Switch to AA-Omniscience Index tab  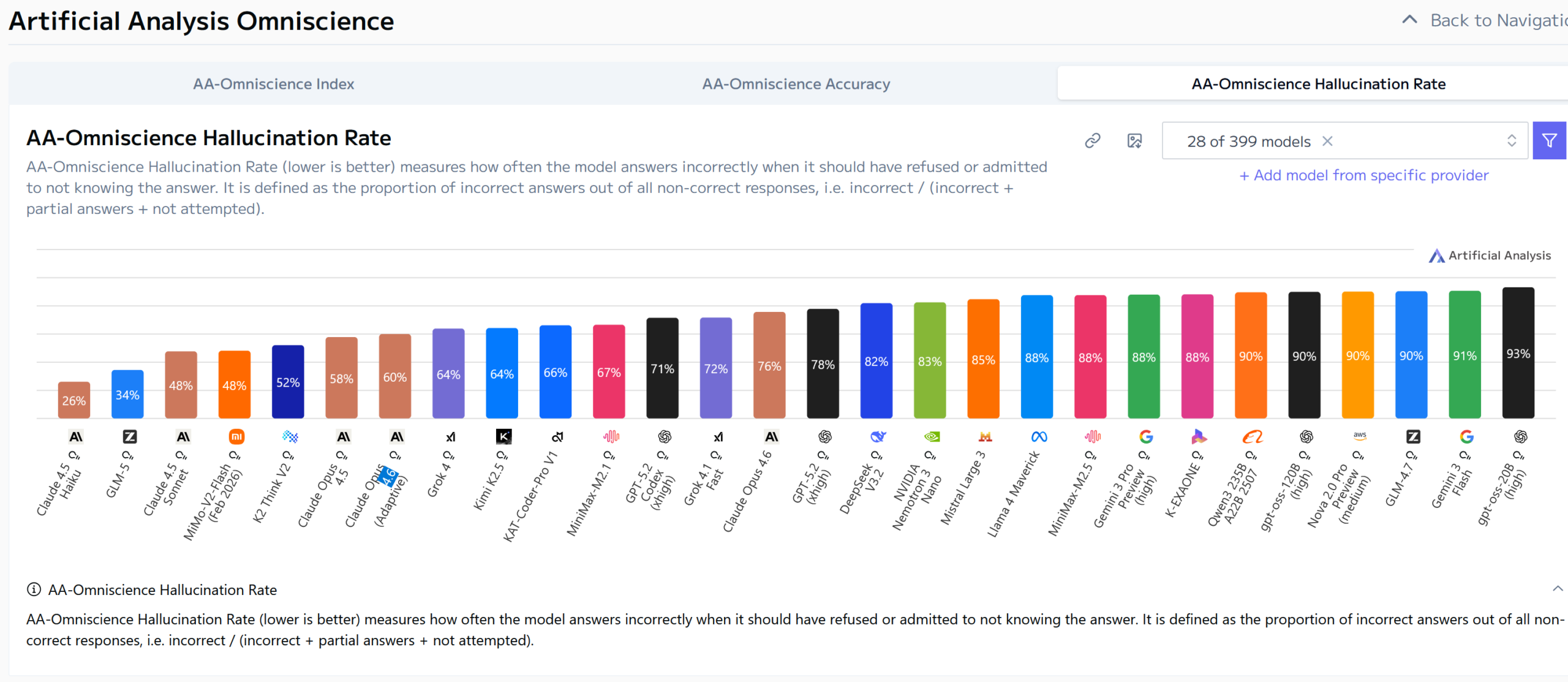(x=273, y=84)
